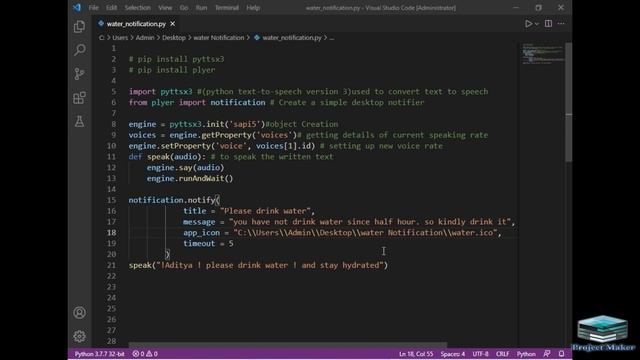This screenshot has height=360, width=640.
Task: Open the Go menu
Action: pos(184,7)
